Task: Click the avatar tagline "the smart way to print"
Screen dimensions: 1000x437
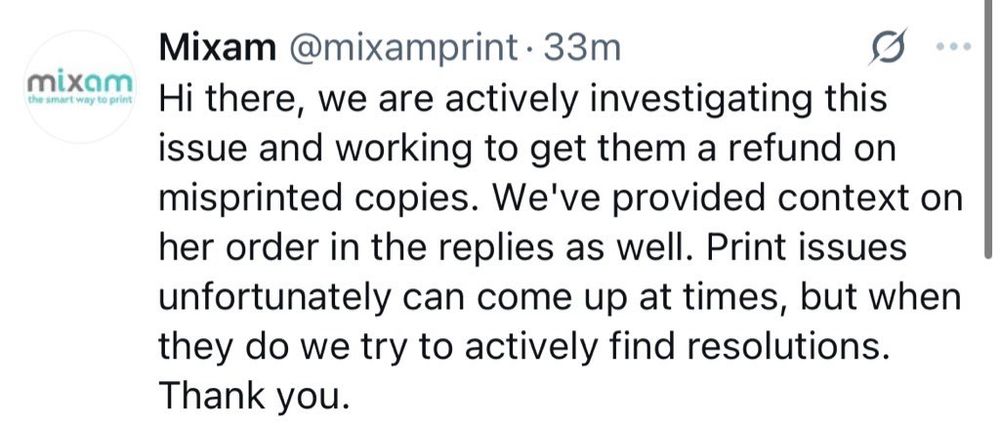Action: 80,101
